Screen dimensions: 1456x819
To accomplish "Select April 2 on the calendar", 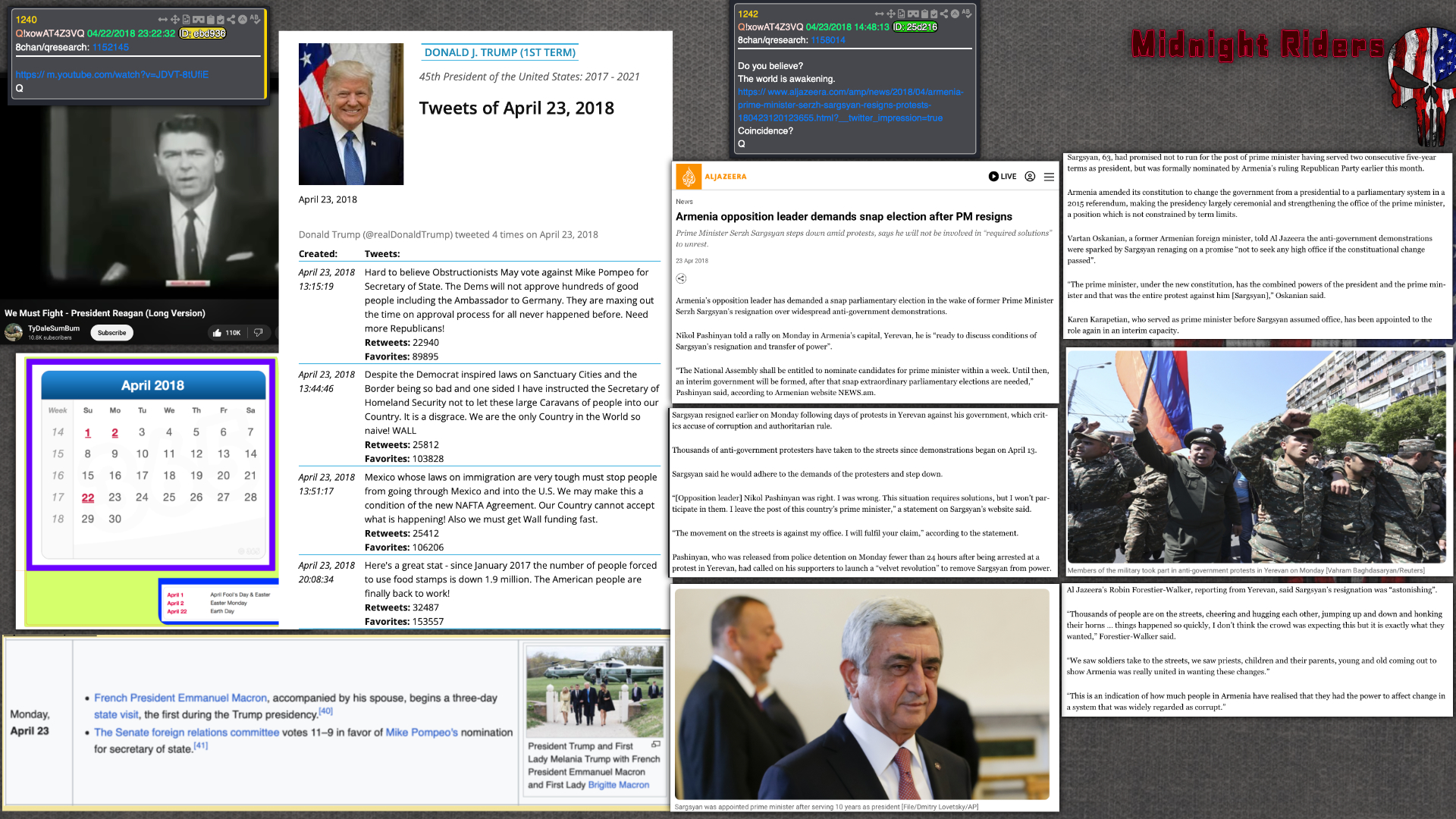I will (x=115, y=432).
